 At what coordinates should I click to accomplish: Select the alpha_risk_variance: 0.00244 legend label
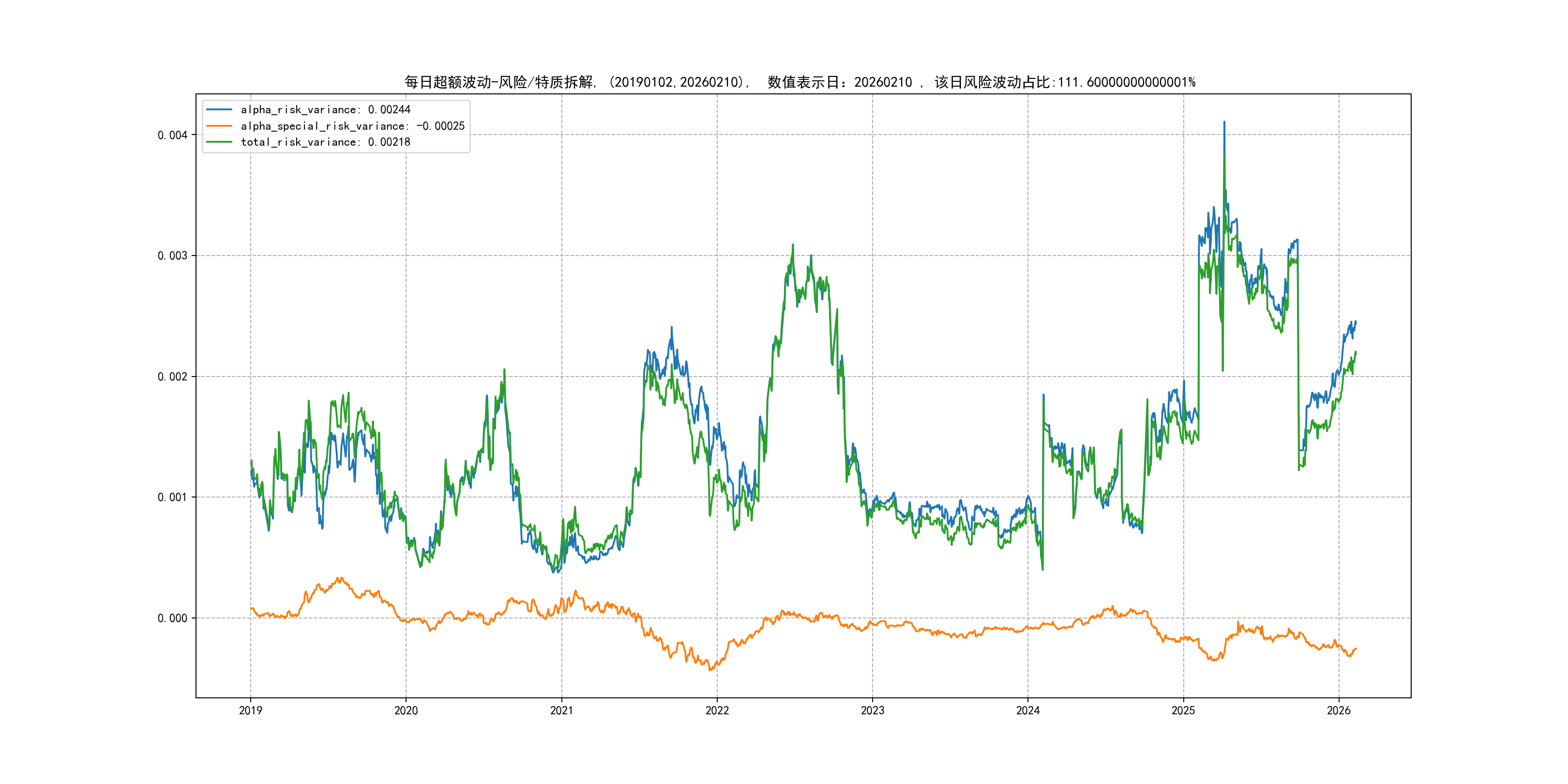tap(326, 109)
